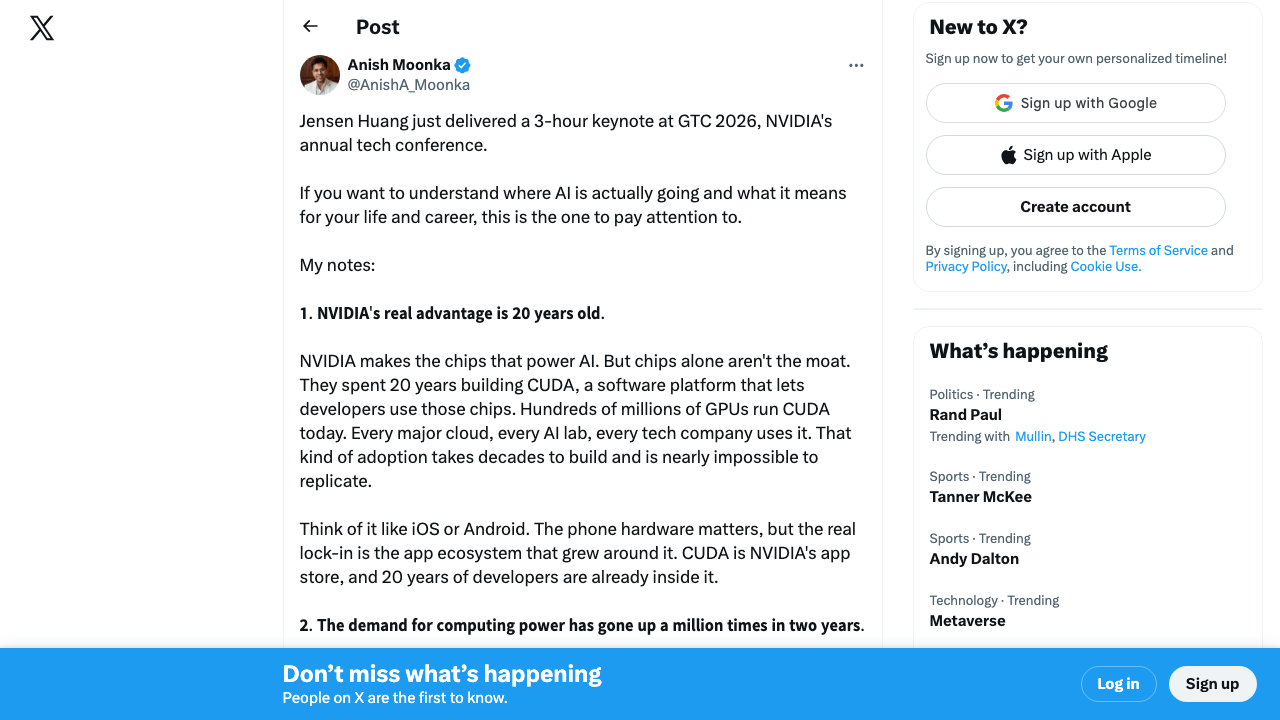
Task: Open the post's three-dot more menu
Action: point(856,65)
